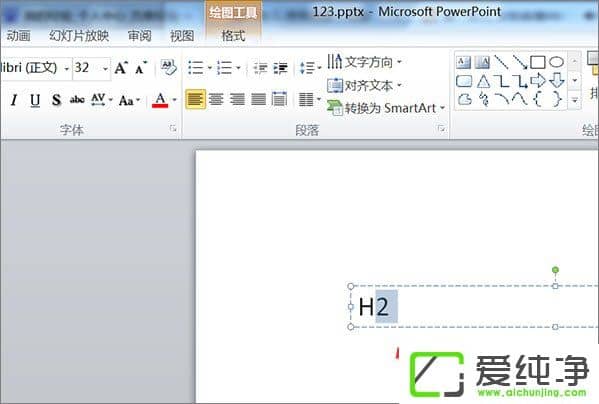This screenshot has height=404, width=599.
Task: Apply red font color A button
Action: point(160,100)
